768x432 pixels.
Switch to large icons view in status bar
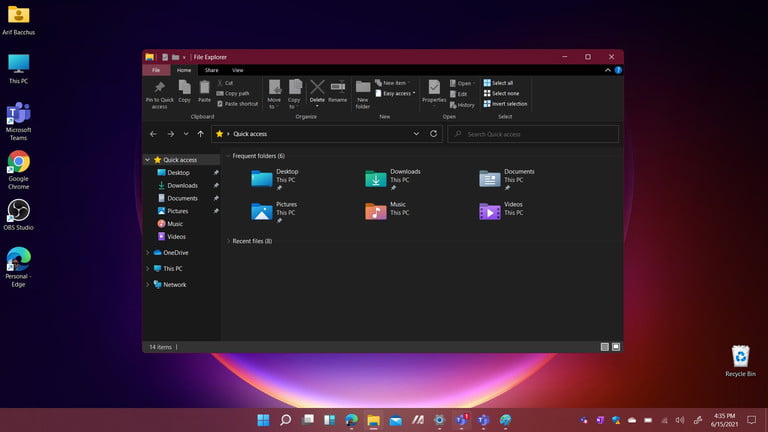616,347
